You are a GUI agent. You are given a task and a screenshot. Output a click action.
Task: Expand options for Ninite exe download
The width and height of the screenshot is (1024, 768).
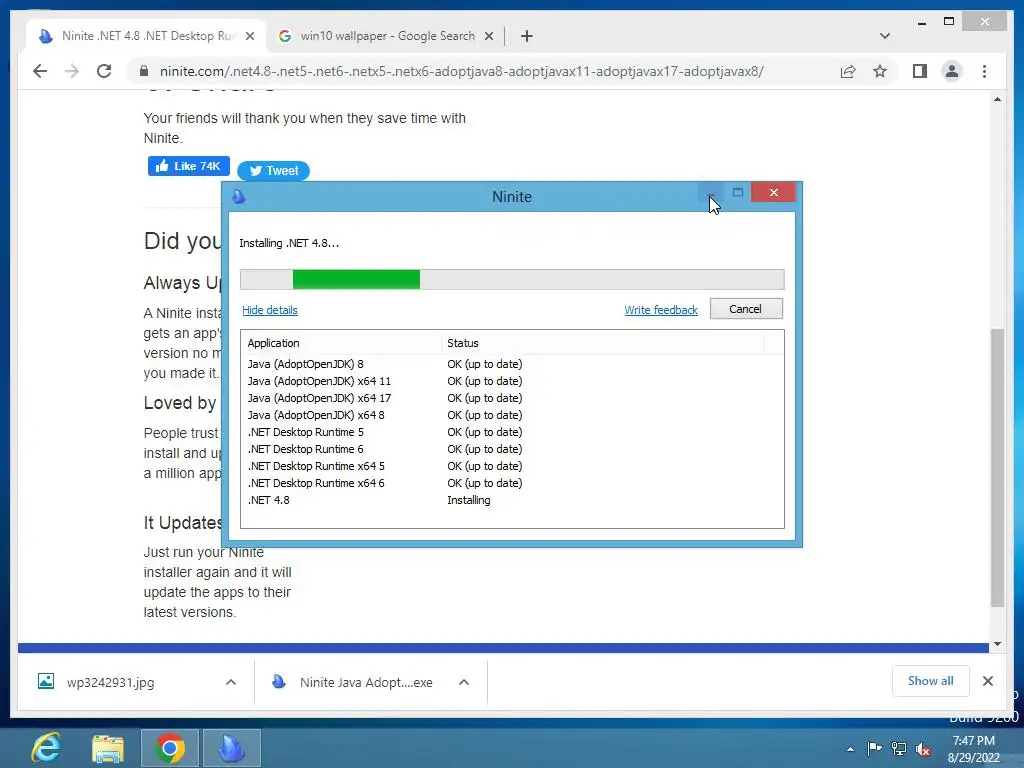(464, 682)
